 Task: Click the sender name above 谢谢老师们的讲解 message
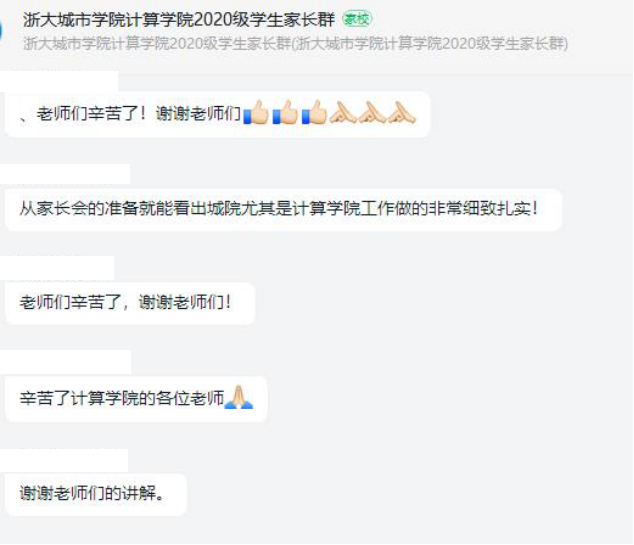click(64, 460)
